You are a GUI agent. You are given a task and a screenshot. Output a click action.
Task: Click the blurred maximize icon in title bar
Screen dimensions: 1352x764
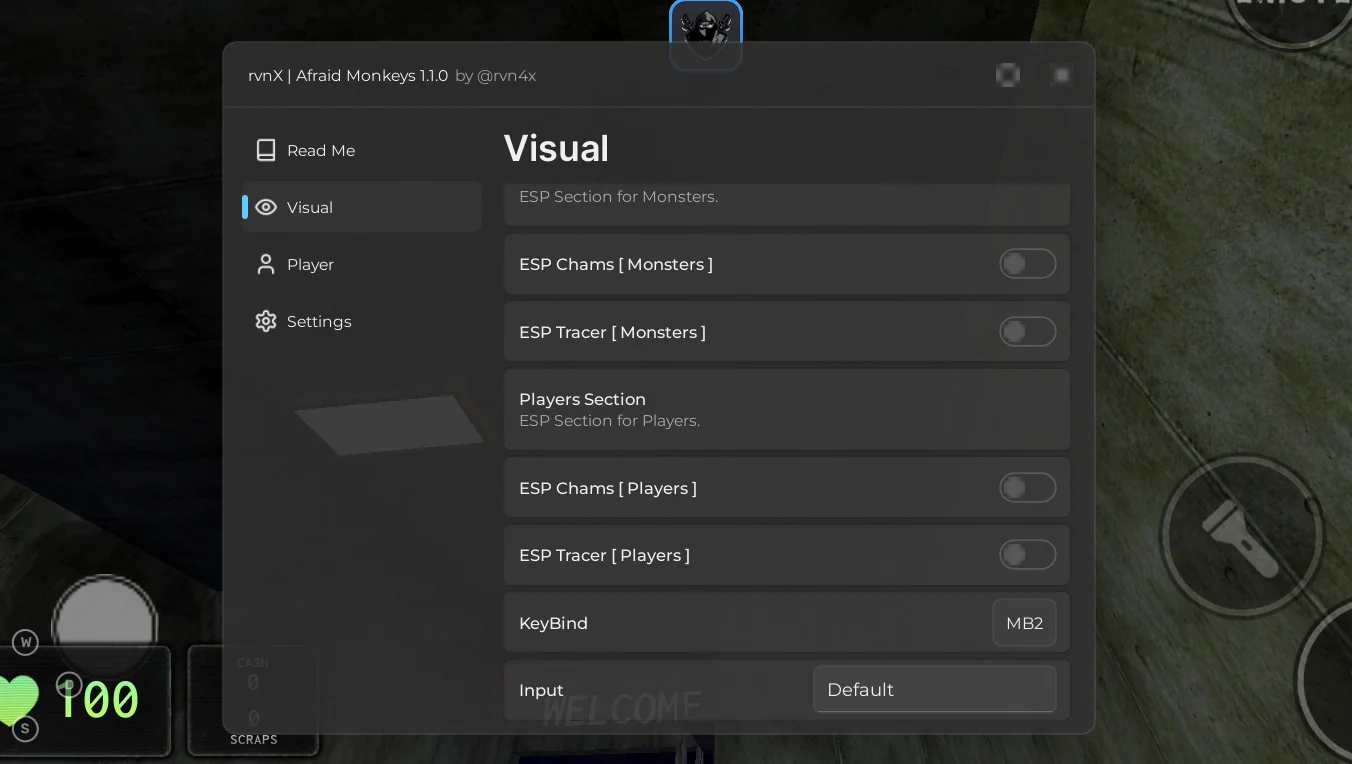1008,75
